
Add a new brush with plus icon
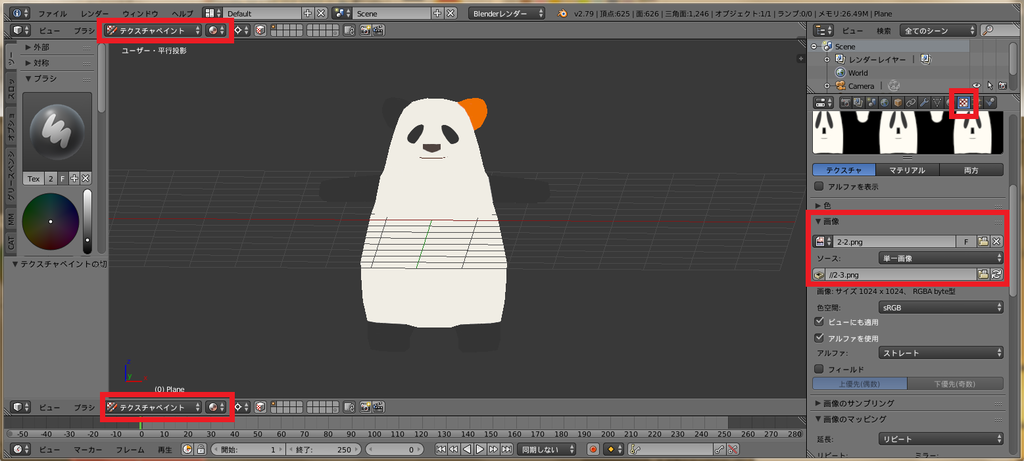[74, 178]
